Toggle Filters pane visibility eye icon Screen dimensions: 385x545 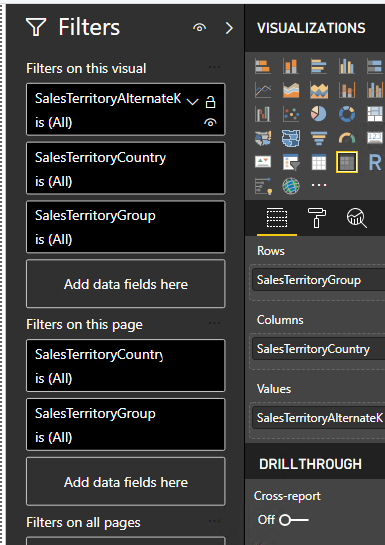(x=199, y=27)
